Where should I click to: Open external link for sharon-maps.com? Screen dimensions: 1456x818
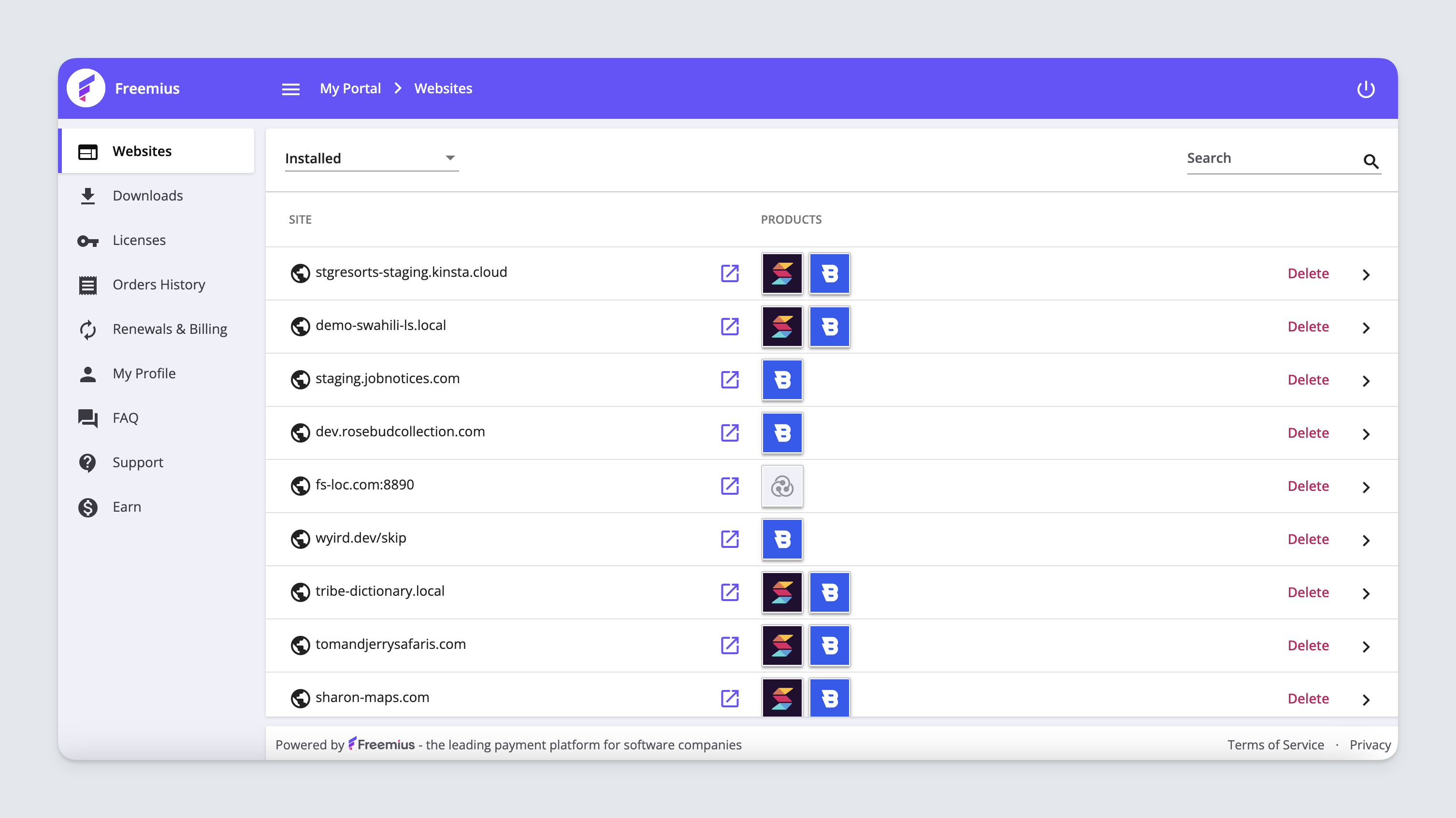730,698
